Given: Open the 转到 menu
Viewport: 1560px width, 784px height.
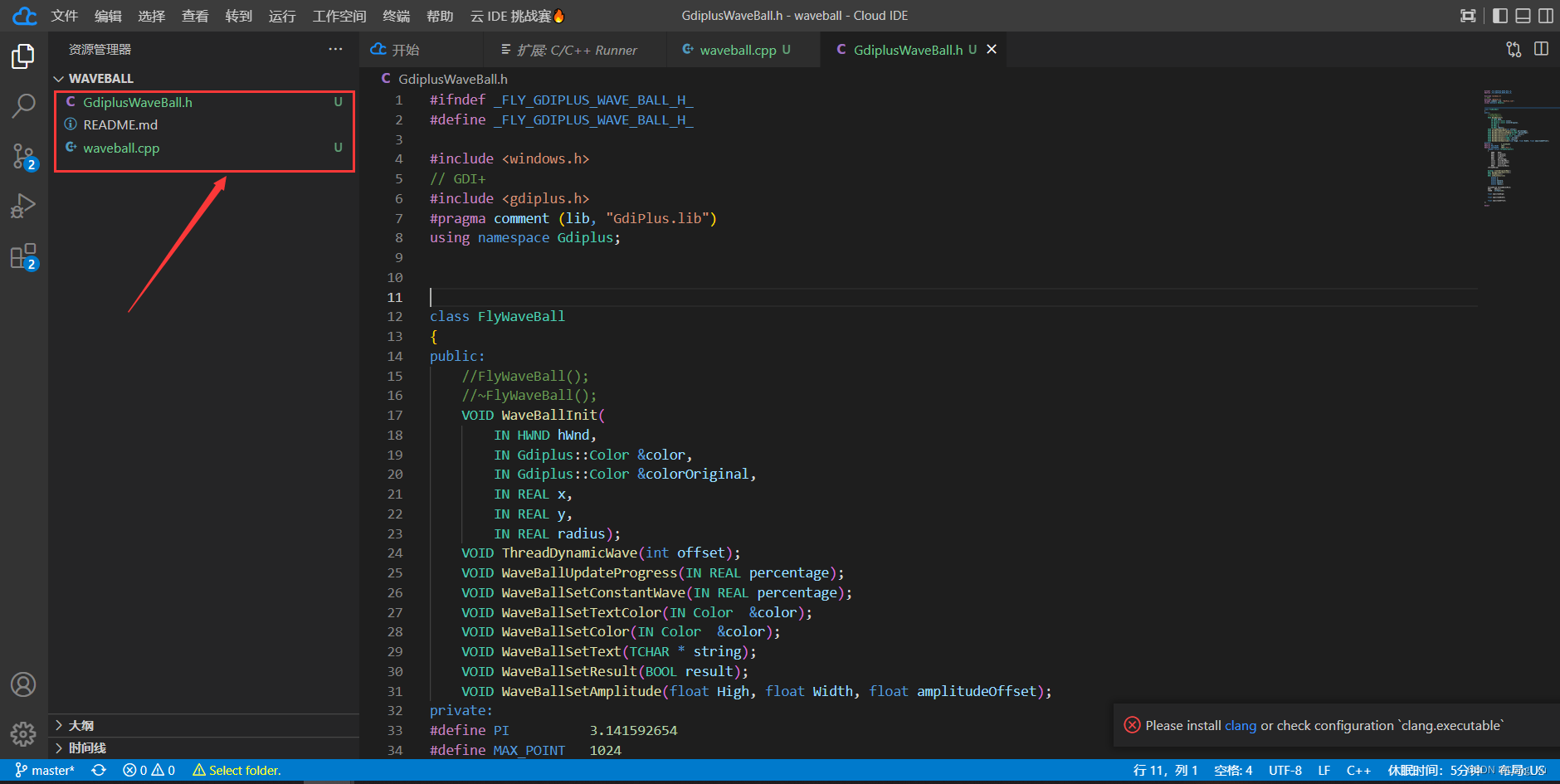Looking at the screenshot, I should [239, 16].
